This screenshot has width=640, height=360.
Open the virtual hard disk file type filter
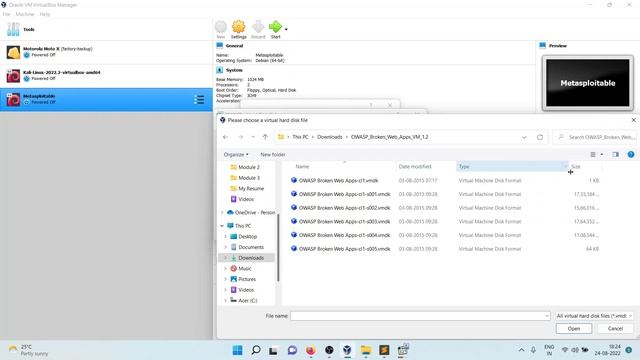tap(594, 316)
